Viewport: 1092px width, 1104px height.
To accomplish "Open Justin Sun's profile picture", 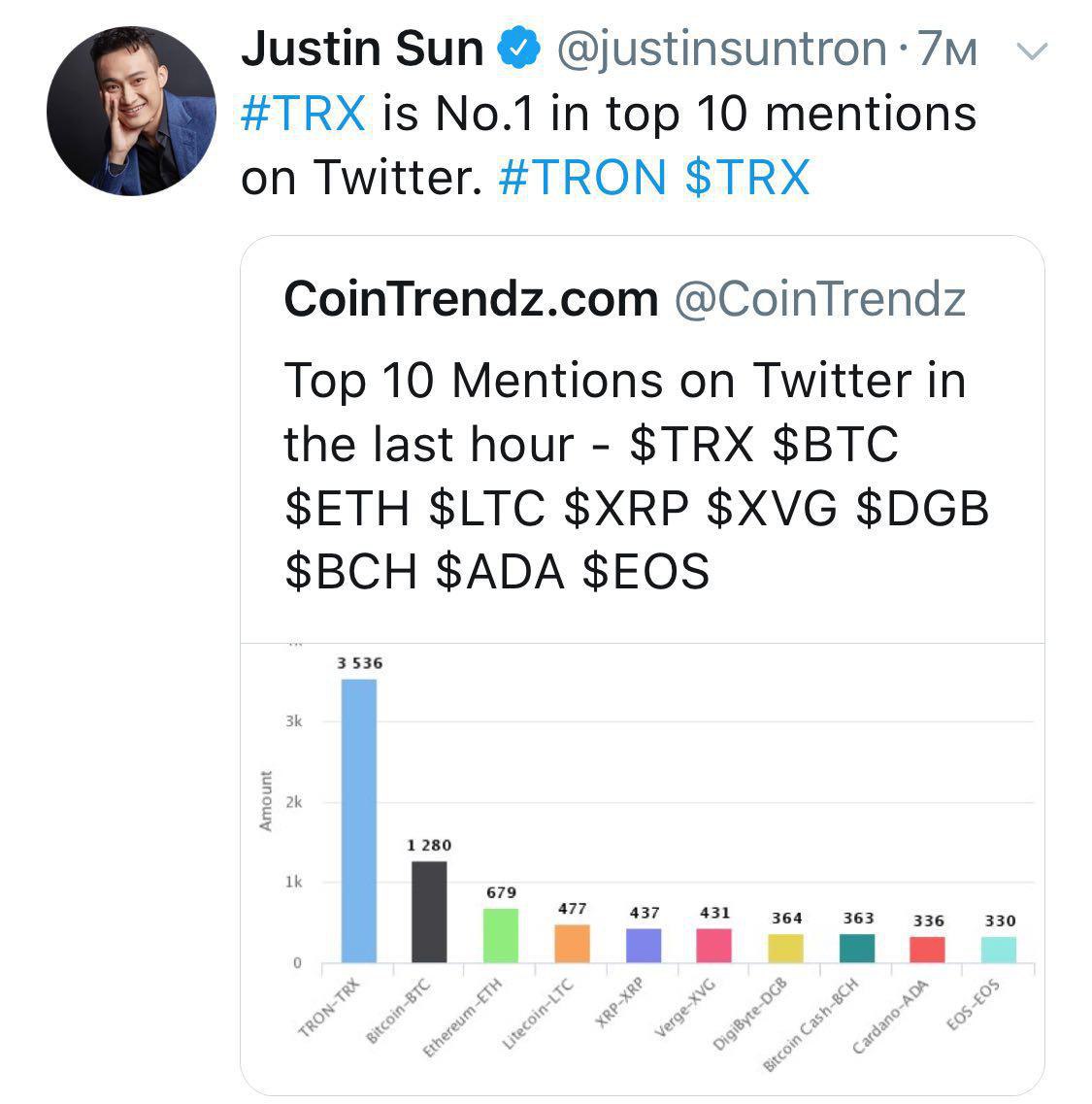I will (x=132, y=111).
